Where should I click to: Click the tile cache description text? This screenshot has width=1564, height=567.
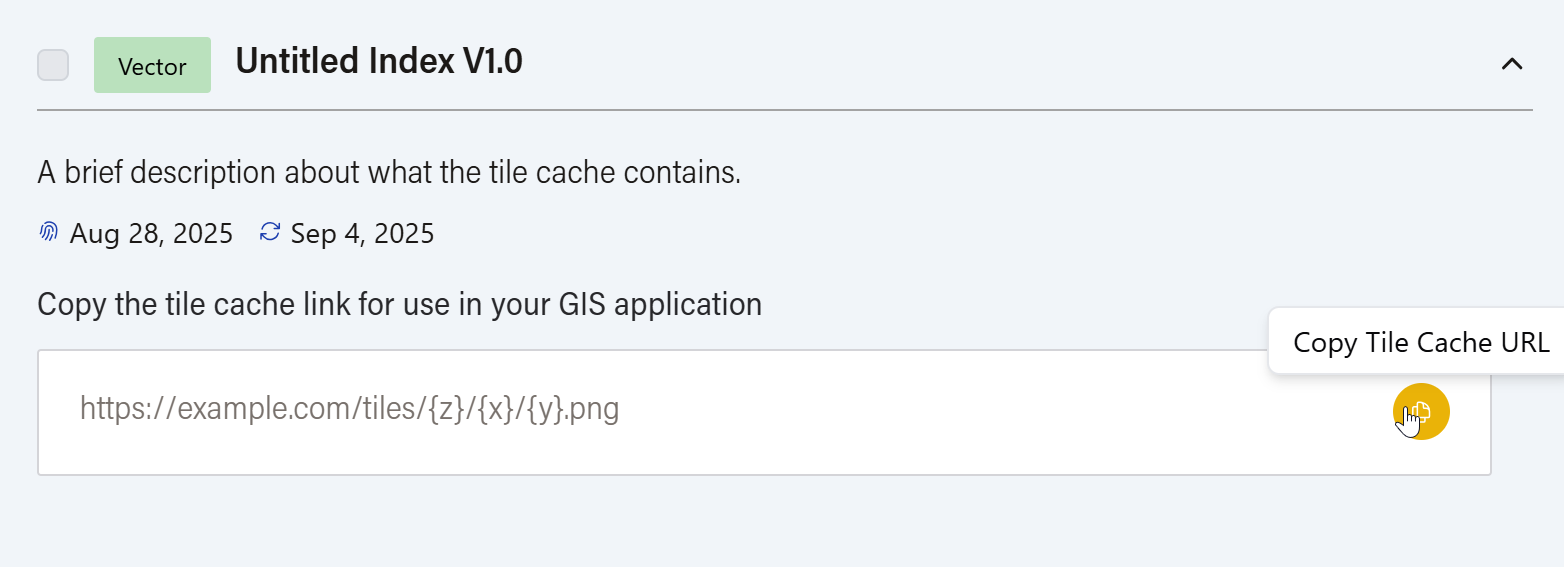(x=389, y=173)
